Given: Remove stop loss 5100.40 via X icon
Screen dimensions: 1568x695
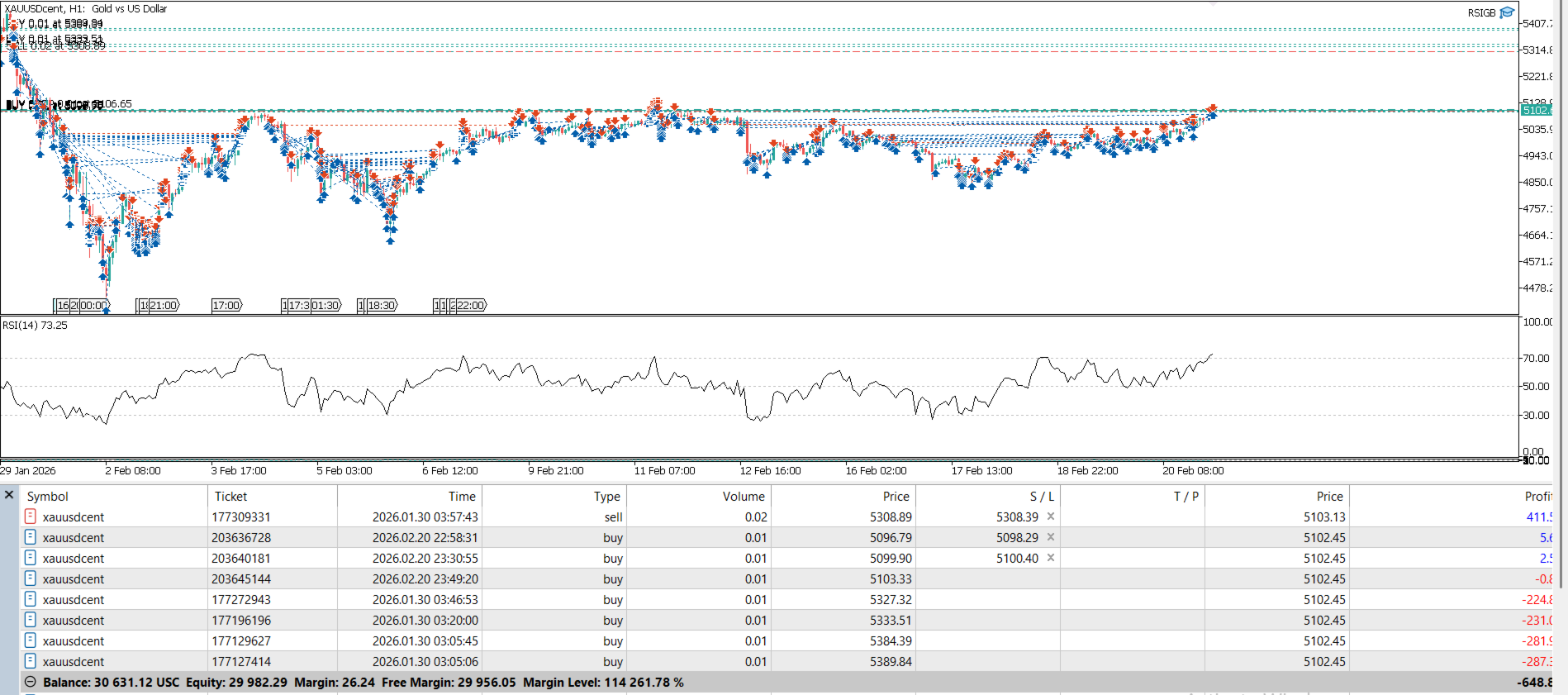Looking at the screenshot, I should (x=1051, y=558).
